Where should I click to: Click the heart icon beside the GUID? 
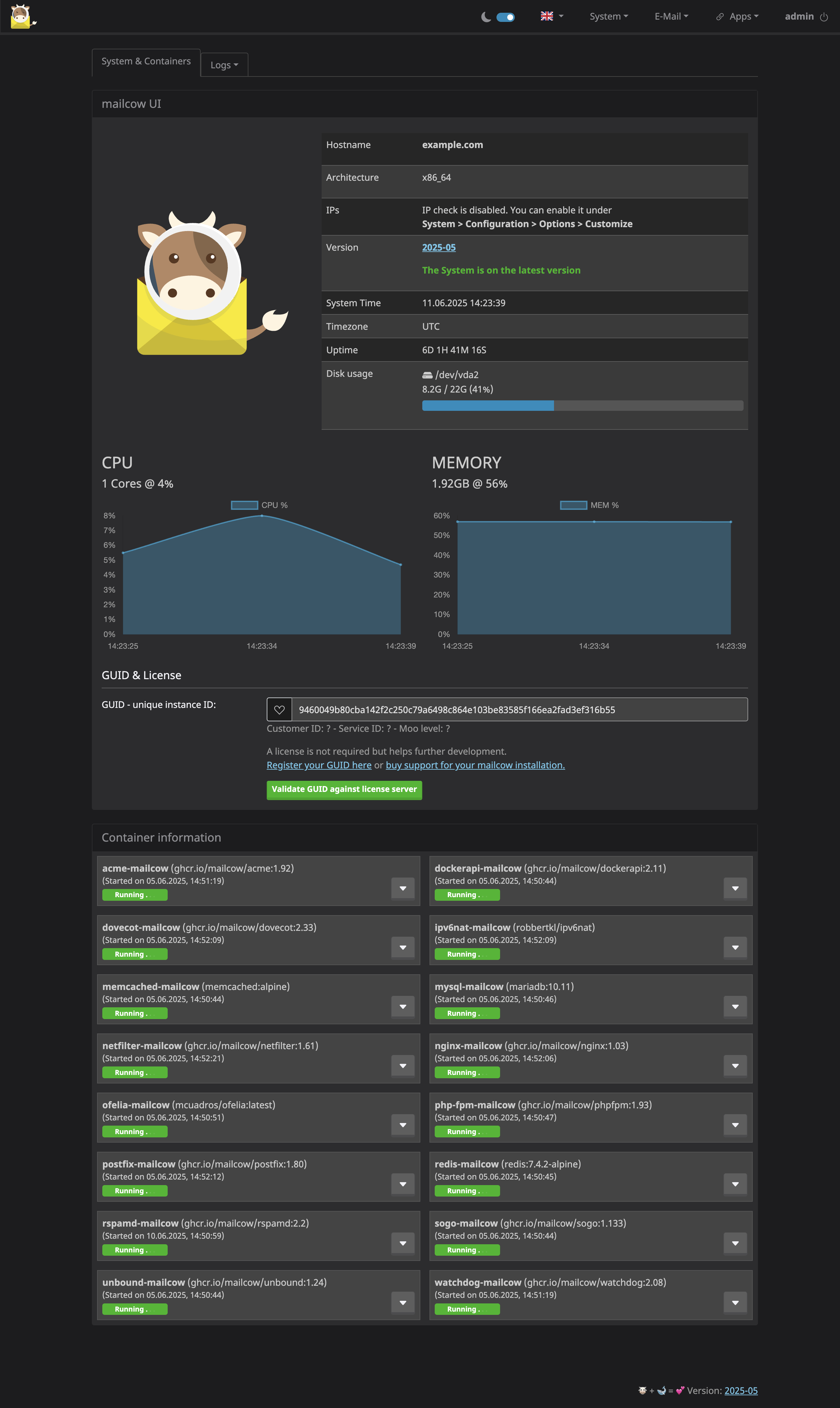[279, 710]
